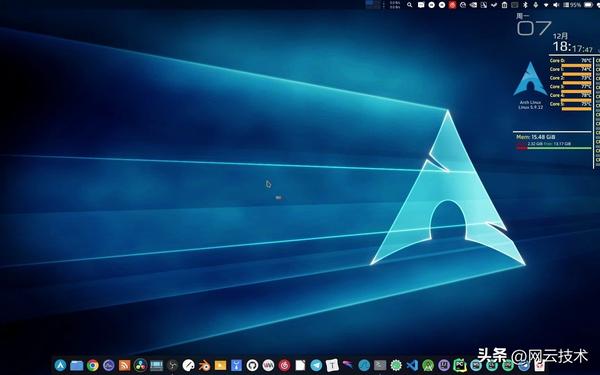This screenshot has width=600, height=375.
Task: Click the red tray icon in top panel
Action: click(x=452, y=5)
